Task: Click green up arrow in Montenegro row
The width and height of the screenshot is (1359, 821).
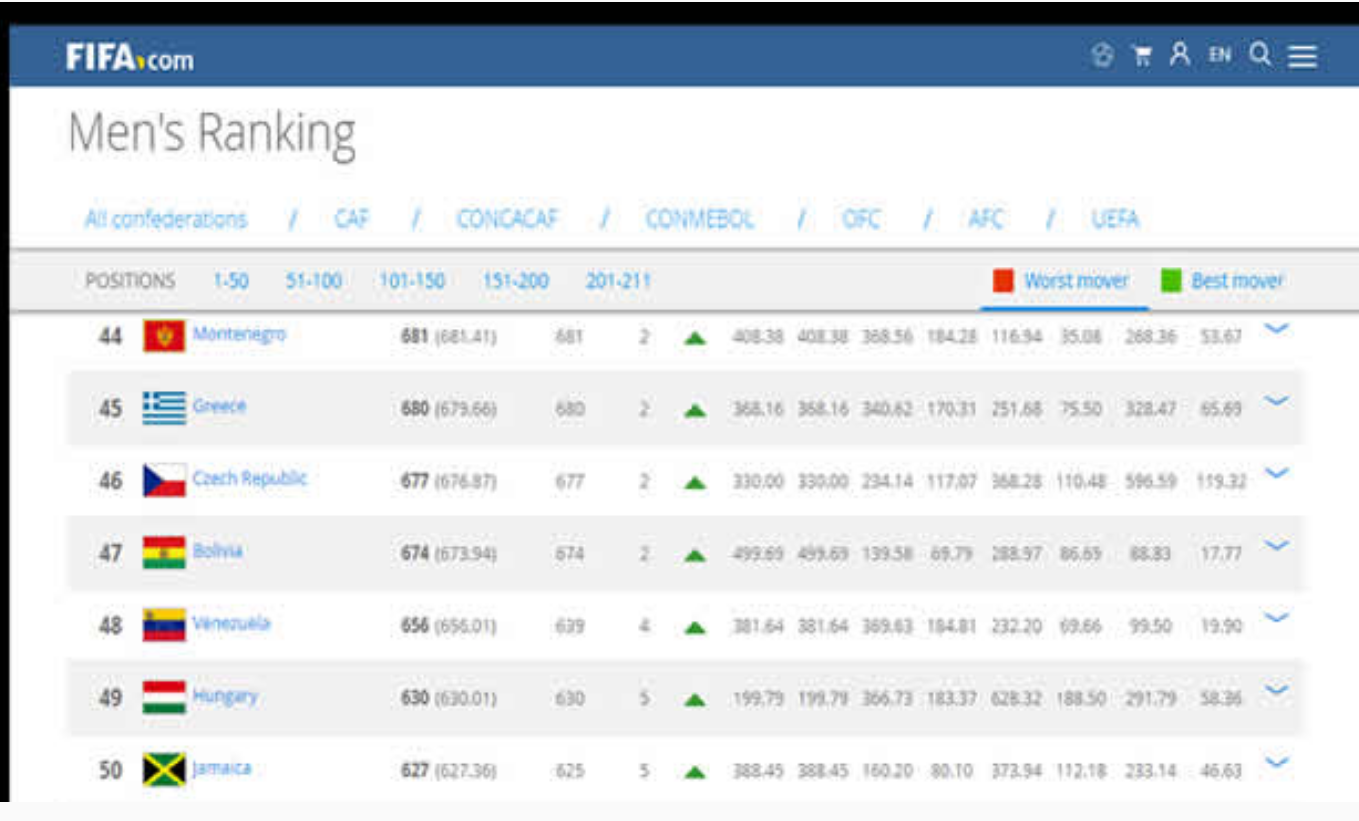Action: click(695, 338)
